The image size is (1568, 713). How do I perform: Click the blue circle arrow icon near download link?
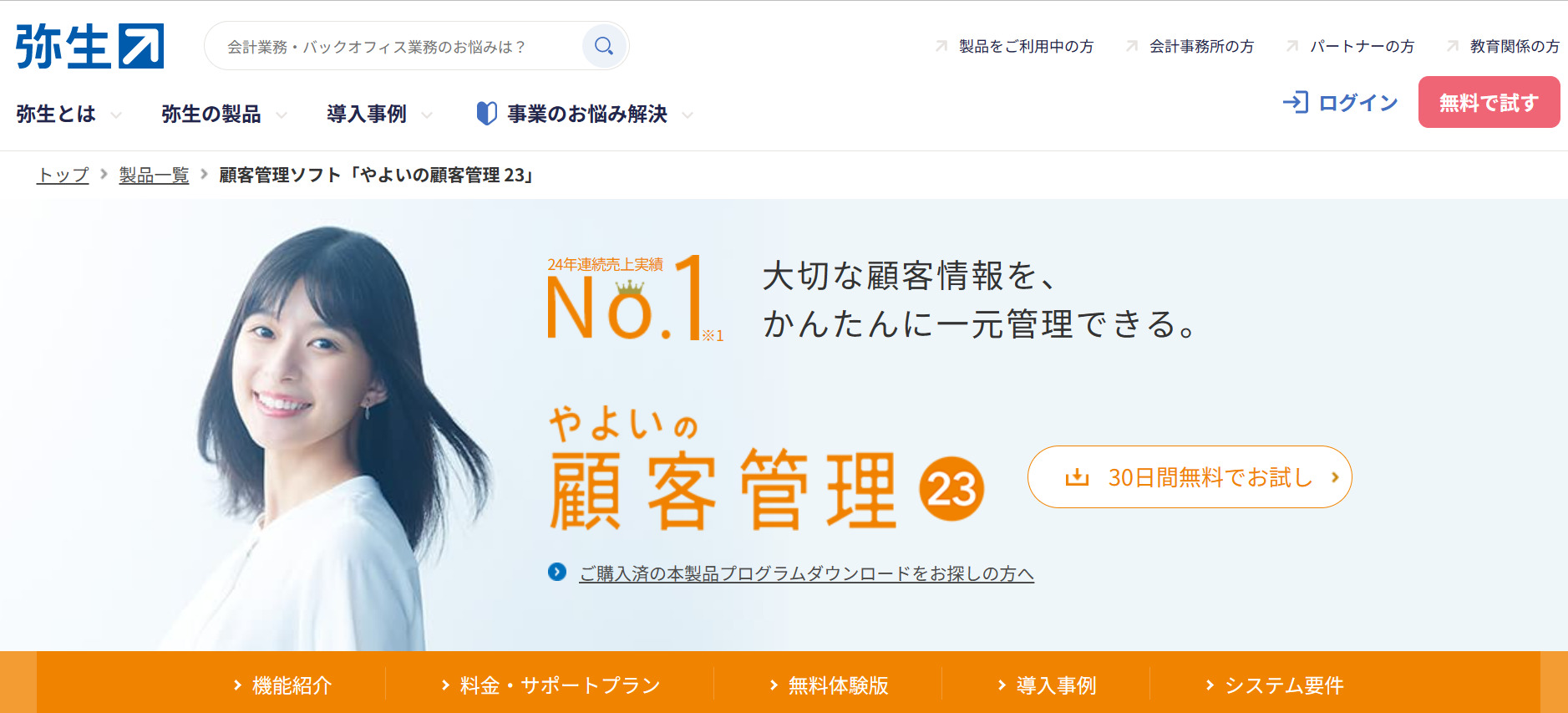(x=557, y=572)
